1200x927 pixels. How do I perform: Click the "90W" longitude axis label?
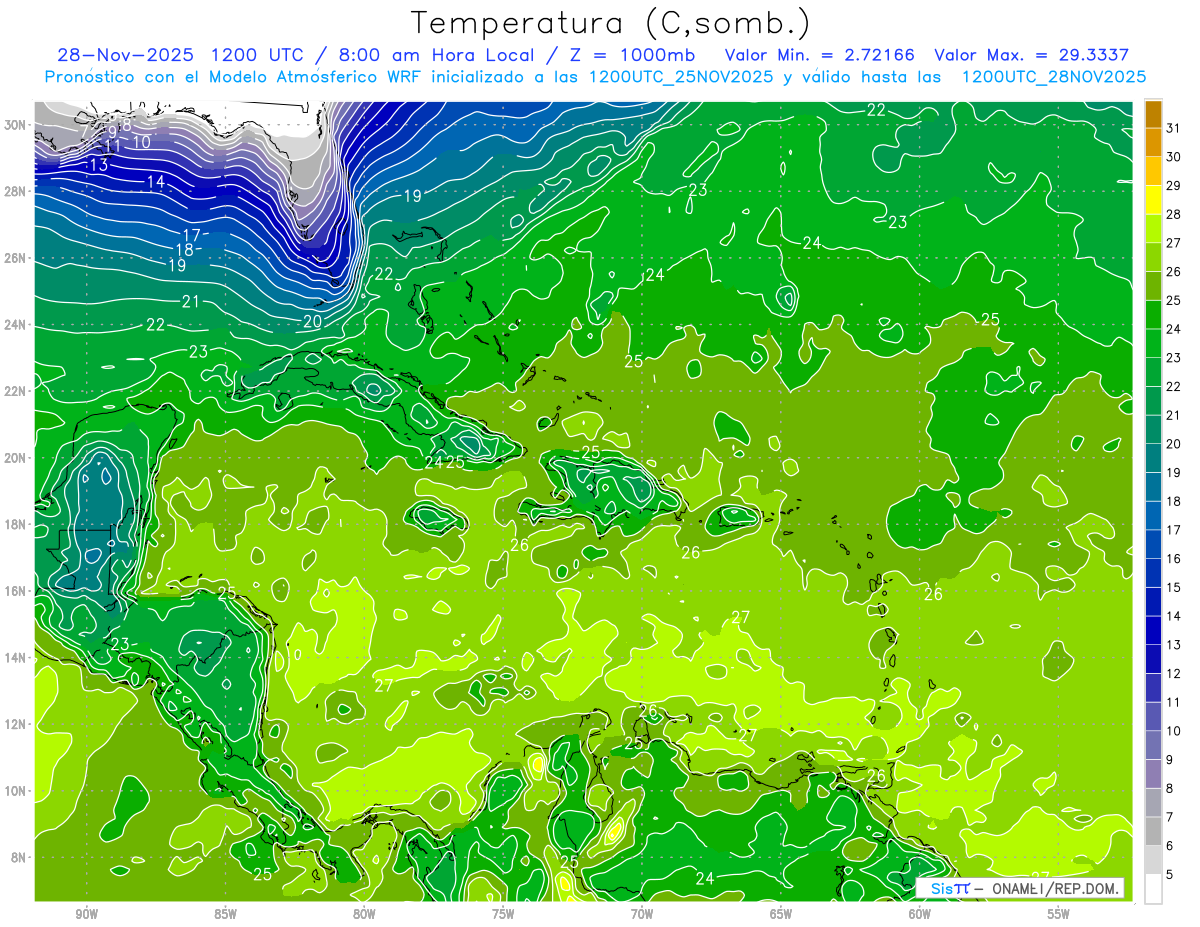pos(86,914)
